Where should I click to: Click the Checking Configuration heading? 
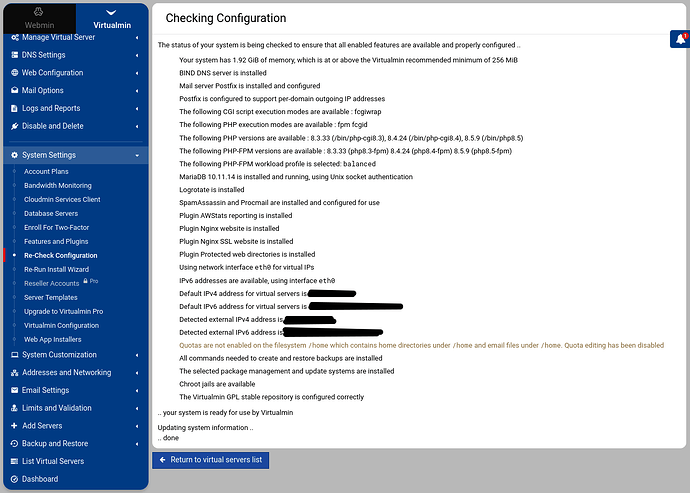[226, 18]
